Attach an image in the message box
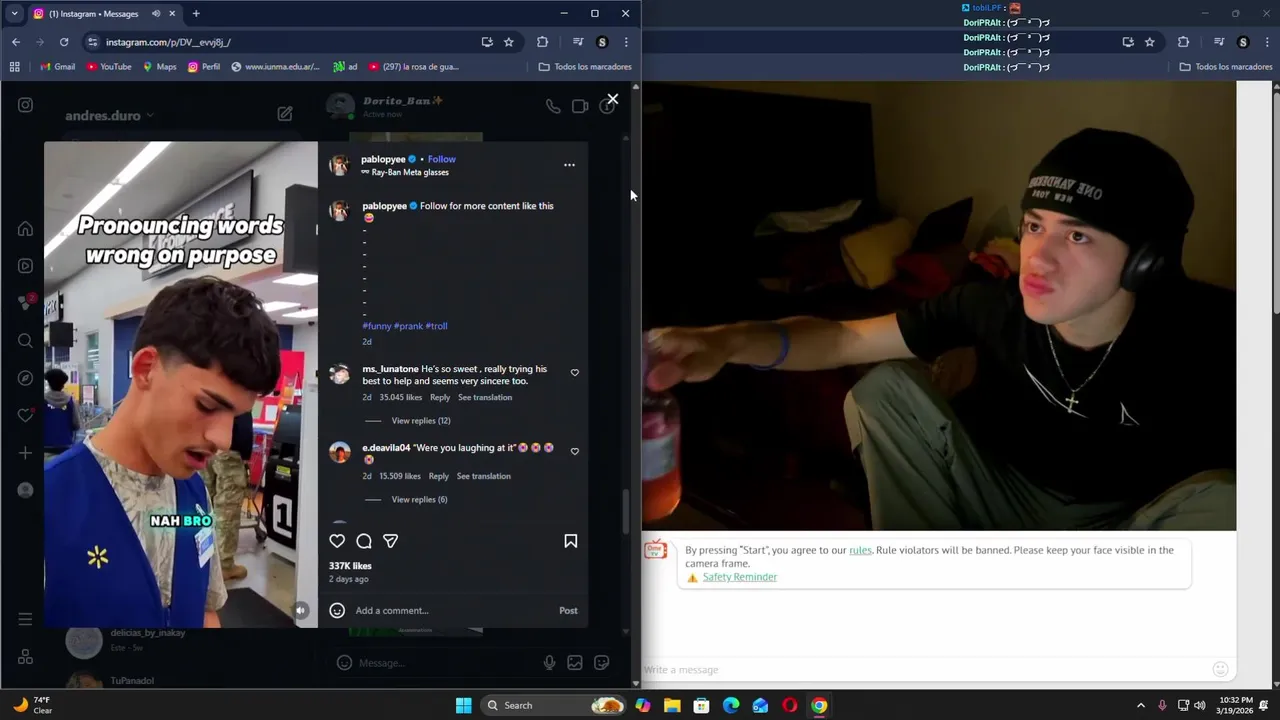Screen dimensions: 1280x720 tap(575, 662)
